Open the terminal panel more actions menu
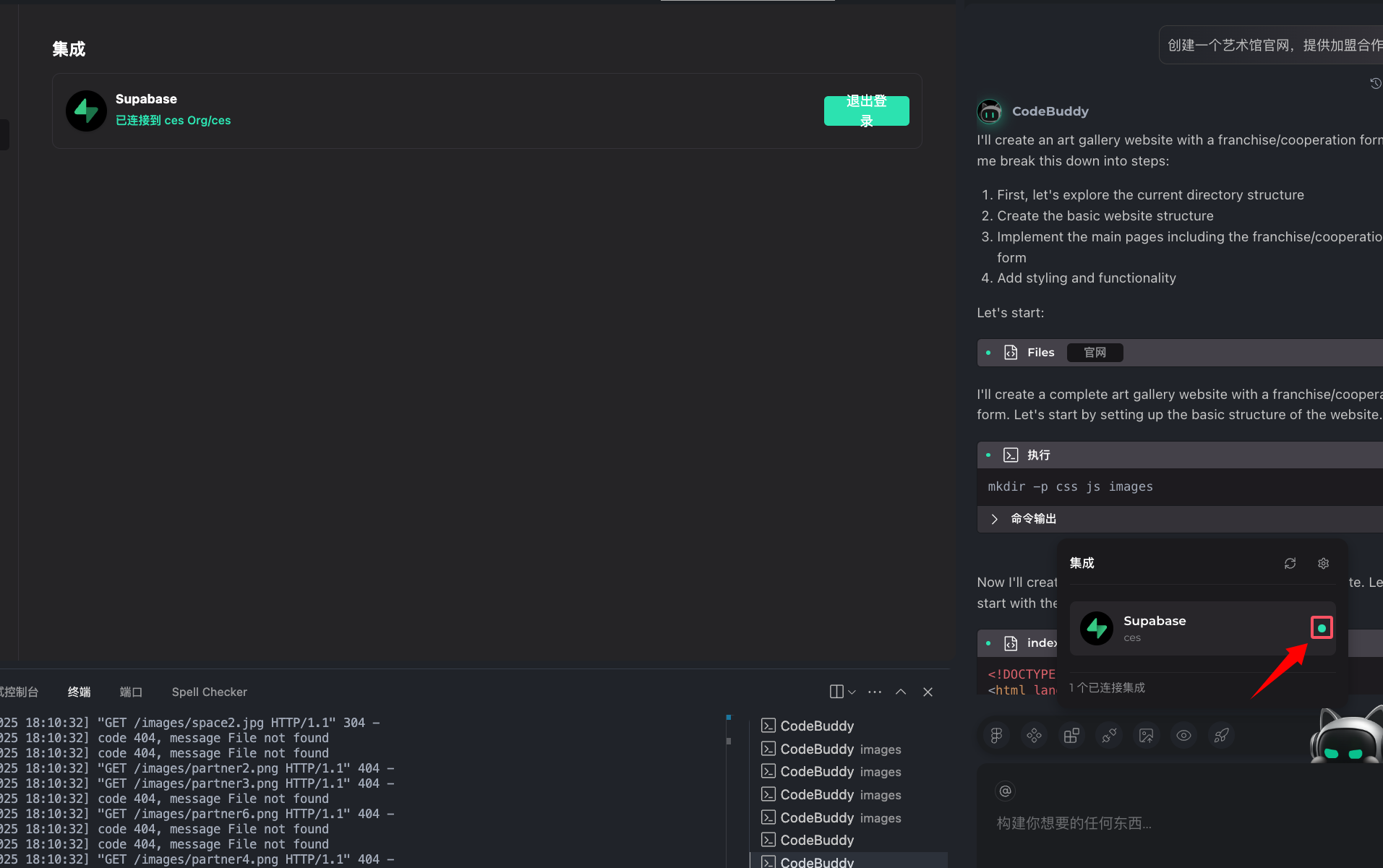Viewport: 1383px width, 868px height. (x=875, y=692)
